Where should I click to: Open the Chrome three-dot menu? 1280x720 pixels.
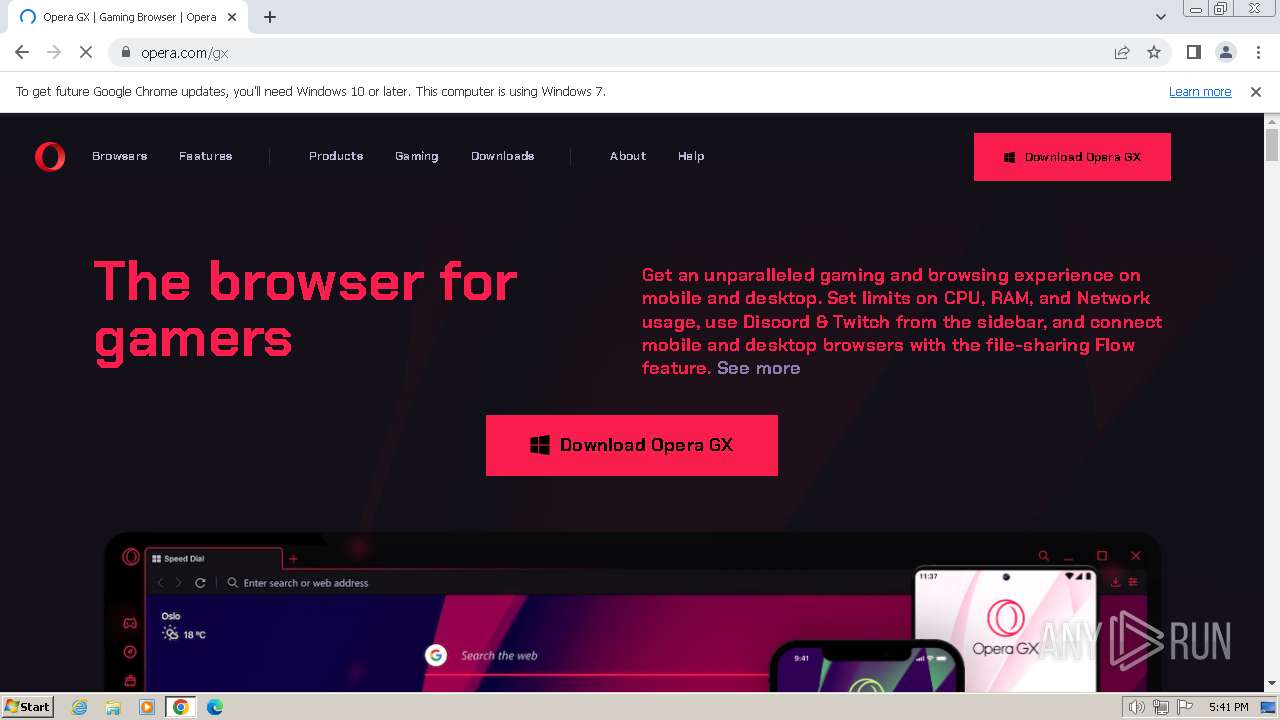coord(1257,53)
